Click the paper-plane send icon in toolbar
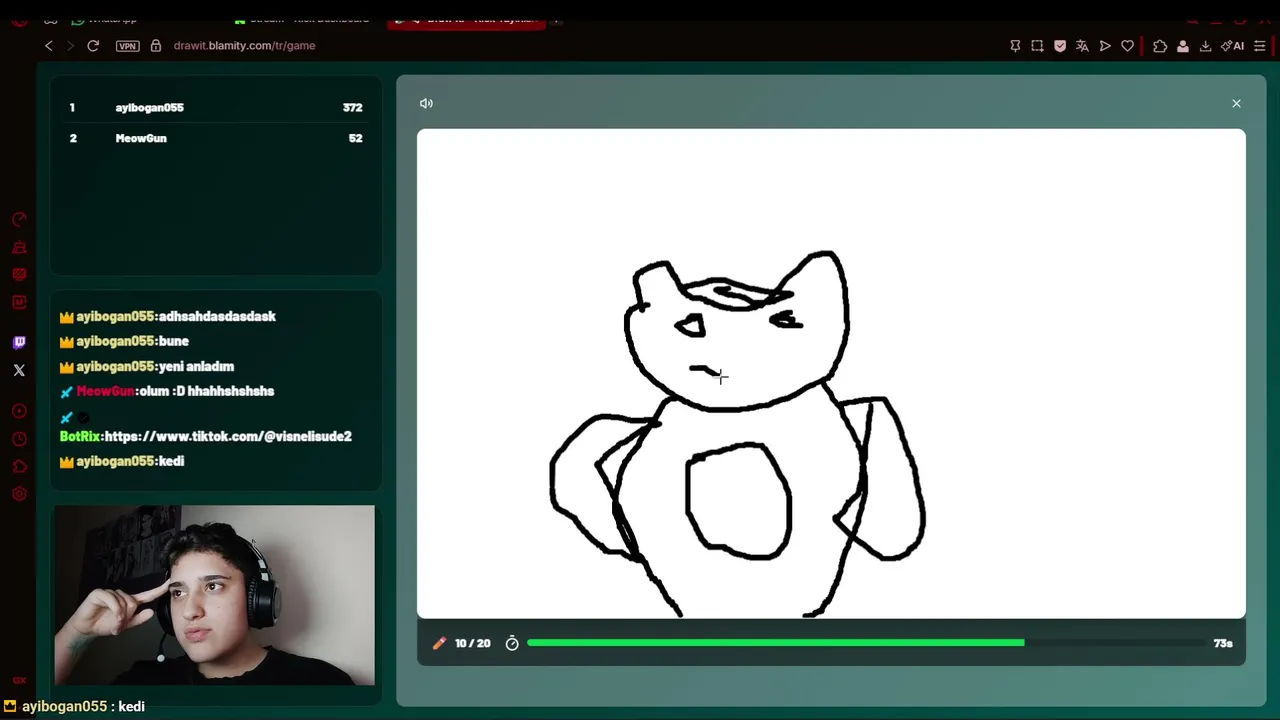This screenshot has height=720, width=1280. pyautogui.click(x=1105, y=46)
